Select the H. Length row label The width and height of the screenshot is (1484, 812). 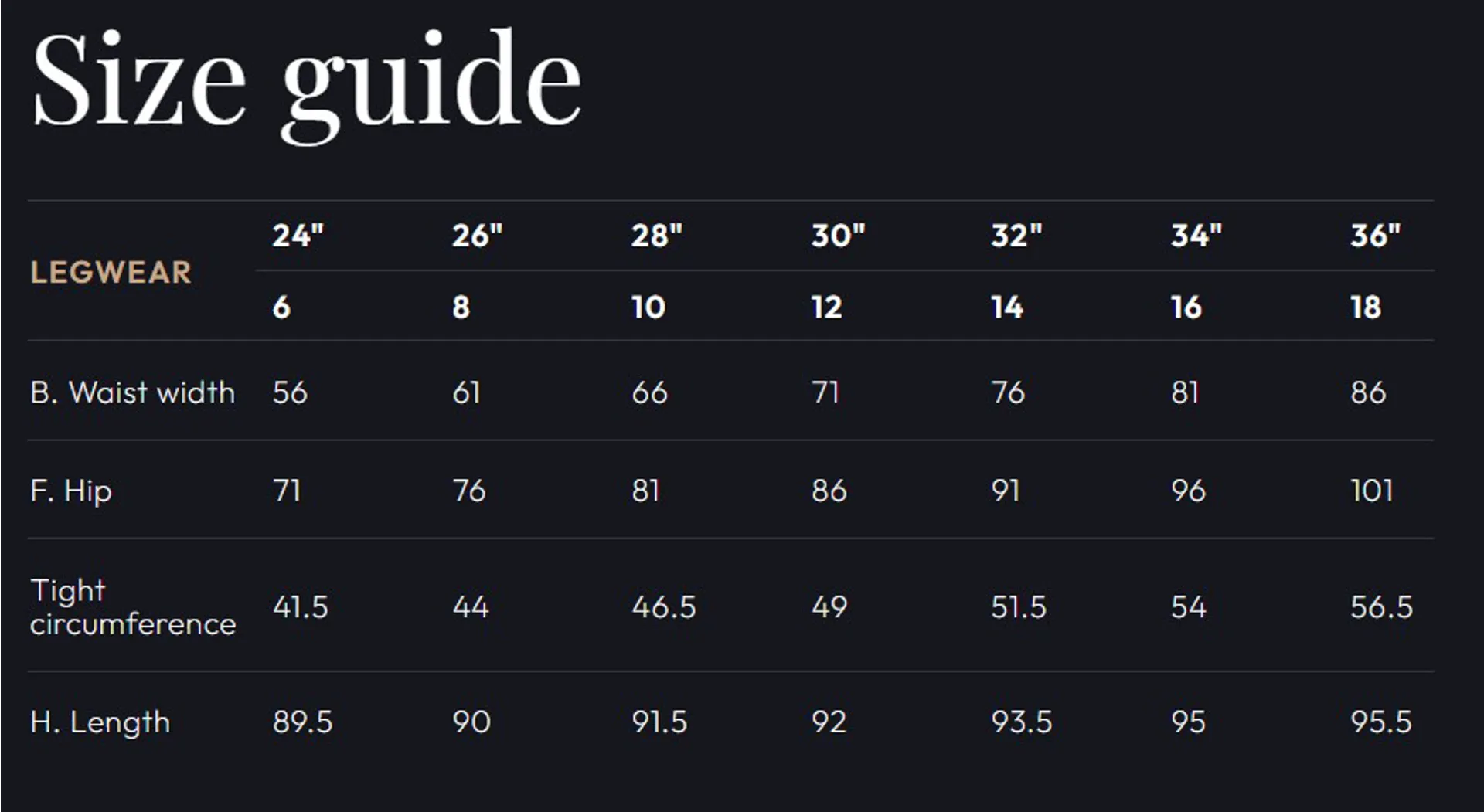click(100, 722)
